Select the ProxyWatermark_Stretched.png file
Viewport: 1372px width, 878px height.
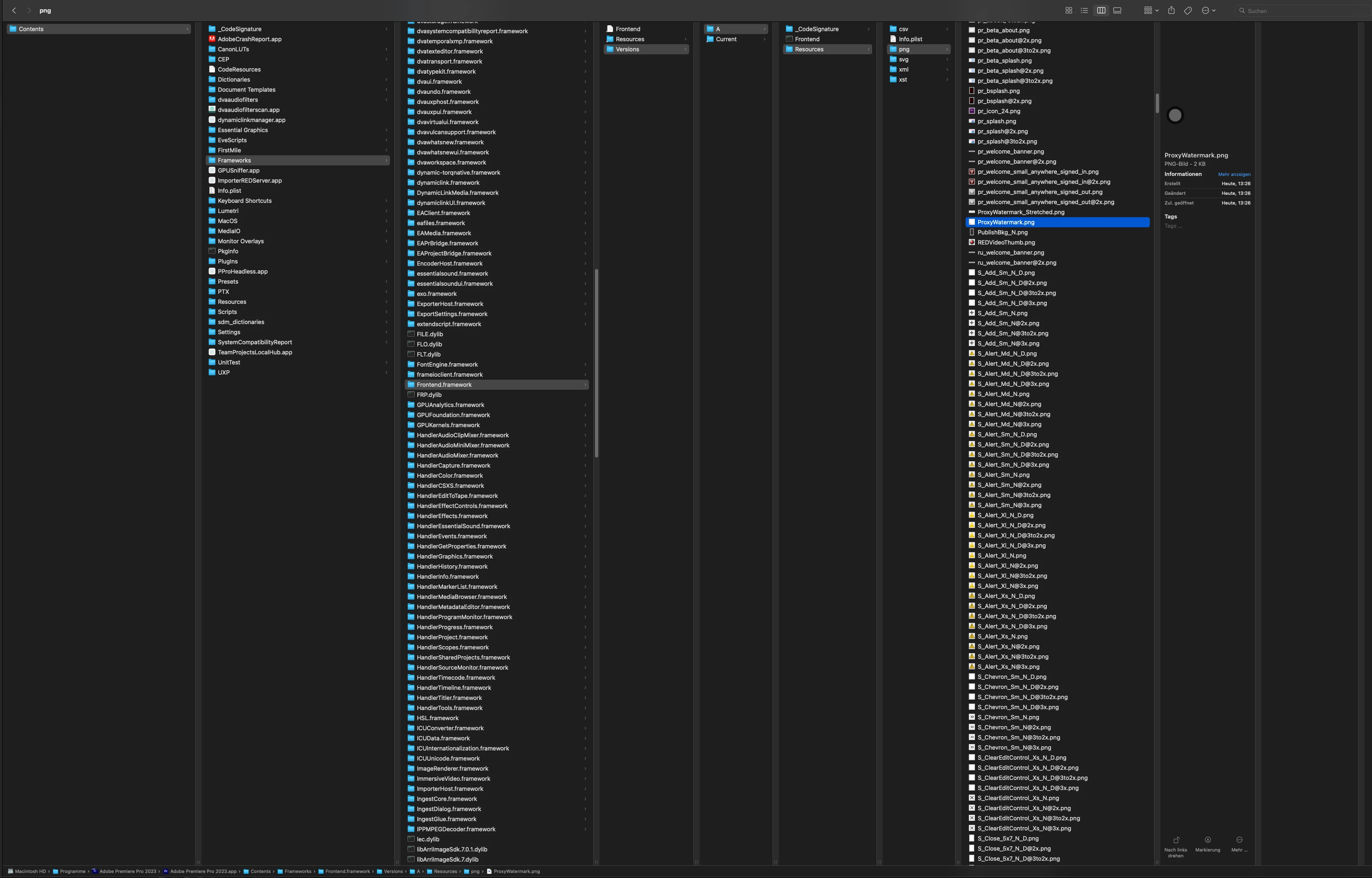[x=1020, y=212]
